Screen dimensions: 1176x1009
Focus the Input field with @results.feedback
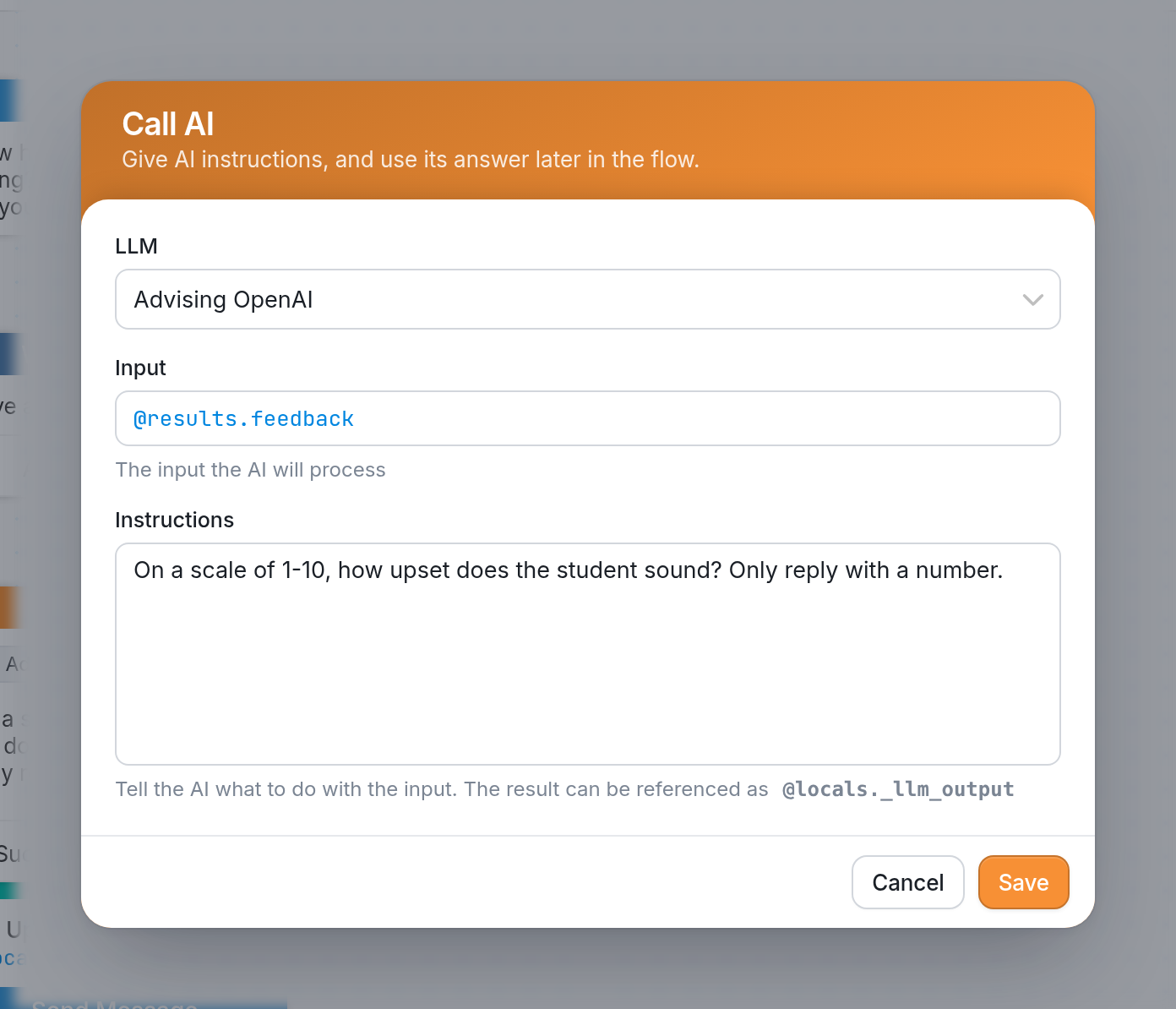click(588, 418)
